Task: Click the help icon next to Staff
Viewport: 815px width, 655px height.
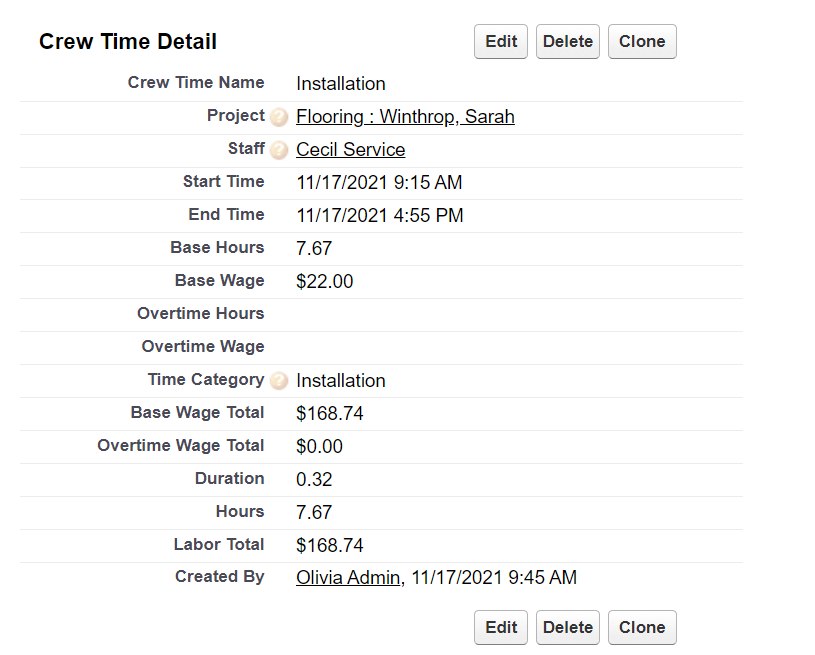Action: tap(279, 151)
